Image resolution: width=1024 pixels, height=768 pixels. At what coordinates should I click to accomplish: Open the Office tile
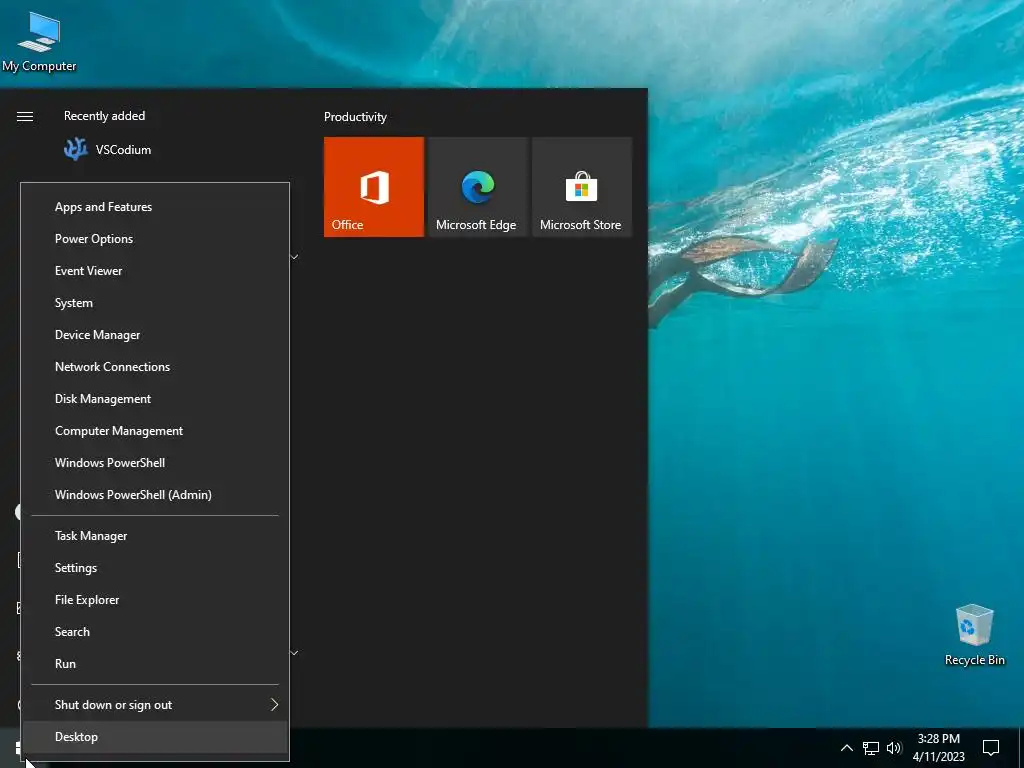pos(374,187)
